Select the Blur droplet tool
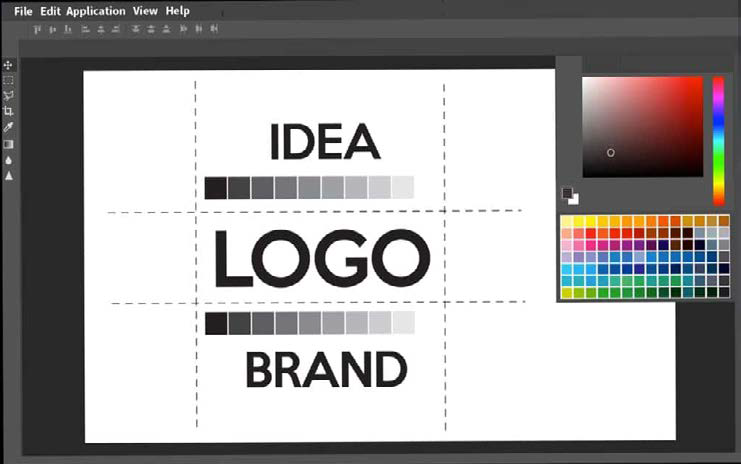Screen dimensions: 741x464 click(x=8, y=160)
